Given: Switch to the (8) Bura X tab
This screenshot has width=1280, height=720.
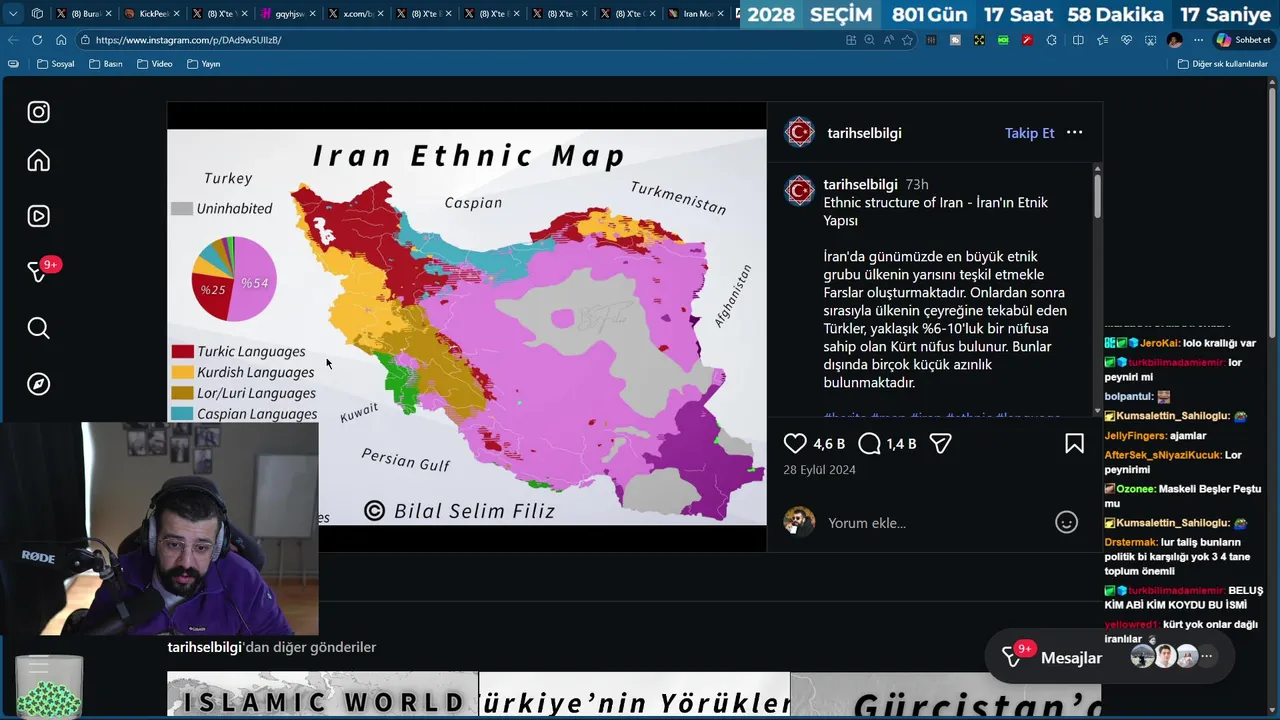Looking at the screenshot, I should (82, 13).
